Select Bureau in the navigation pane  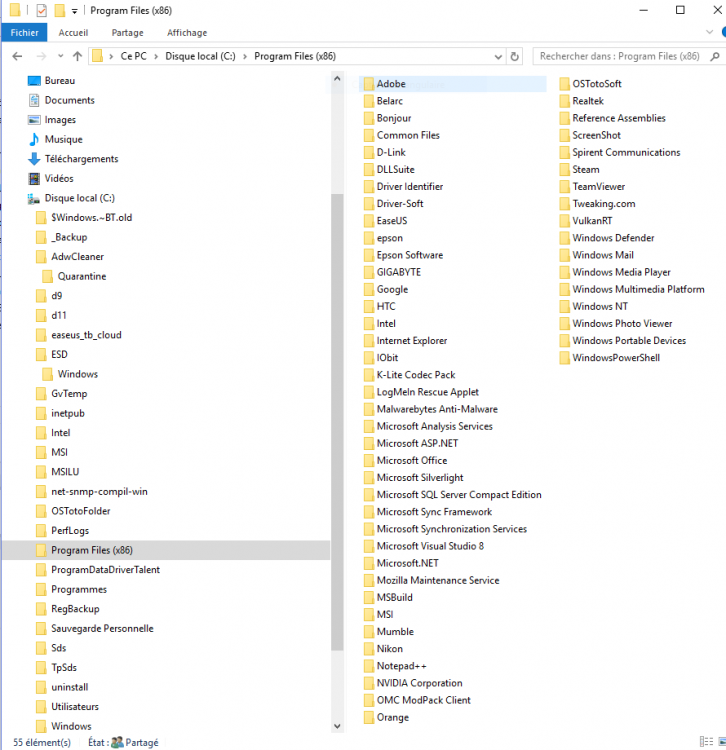[60, 80]
